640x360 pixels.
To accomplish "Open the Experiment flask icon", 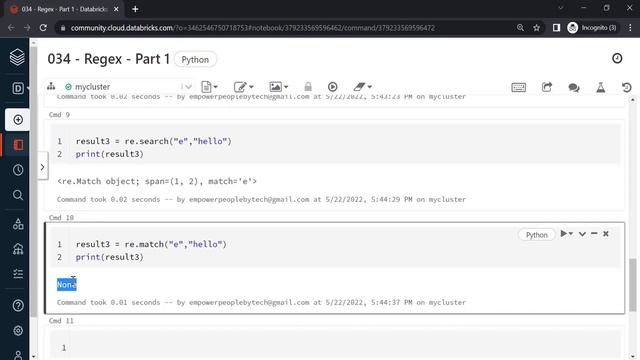I will [600, 87].
